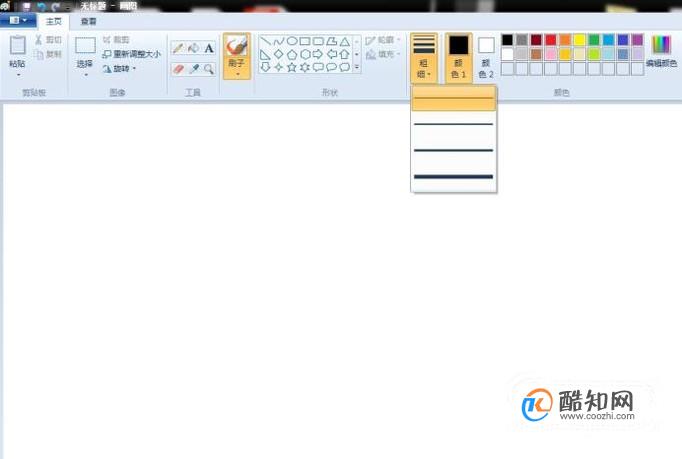Click the Redo arrow in title bar
This screenshot has width=682, height=459.
tap(56, 7)
